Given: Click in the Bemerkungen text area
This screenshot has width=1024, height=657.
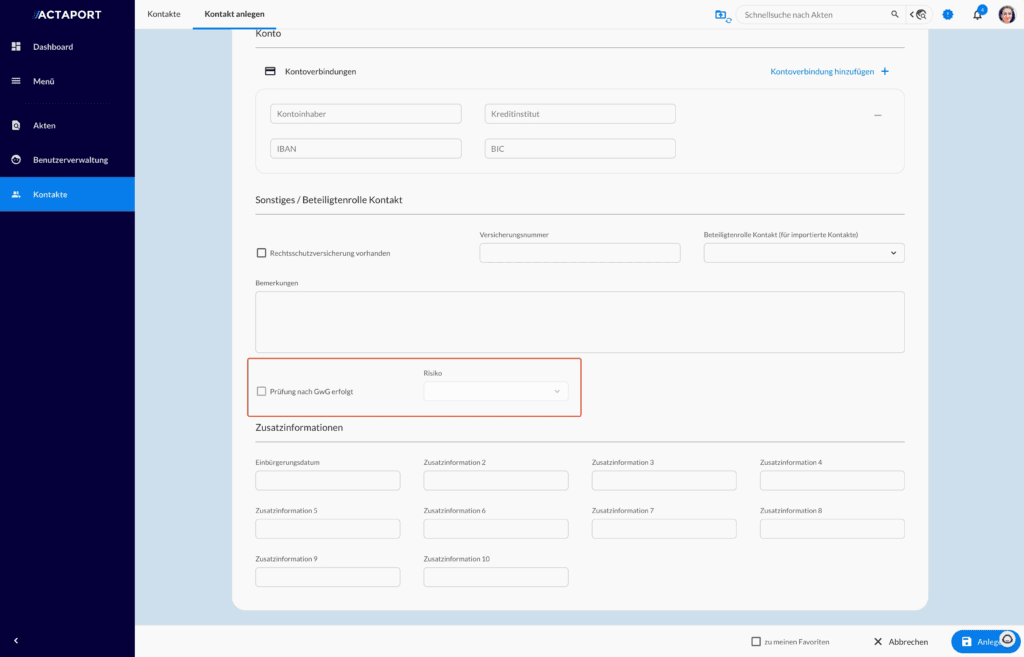Looking at the screenshot, I should click(x=579, y=320).
